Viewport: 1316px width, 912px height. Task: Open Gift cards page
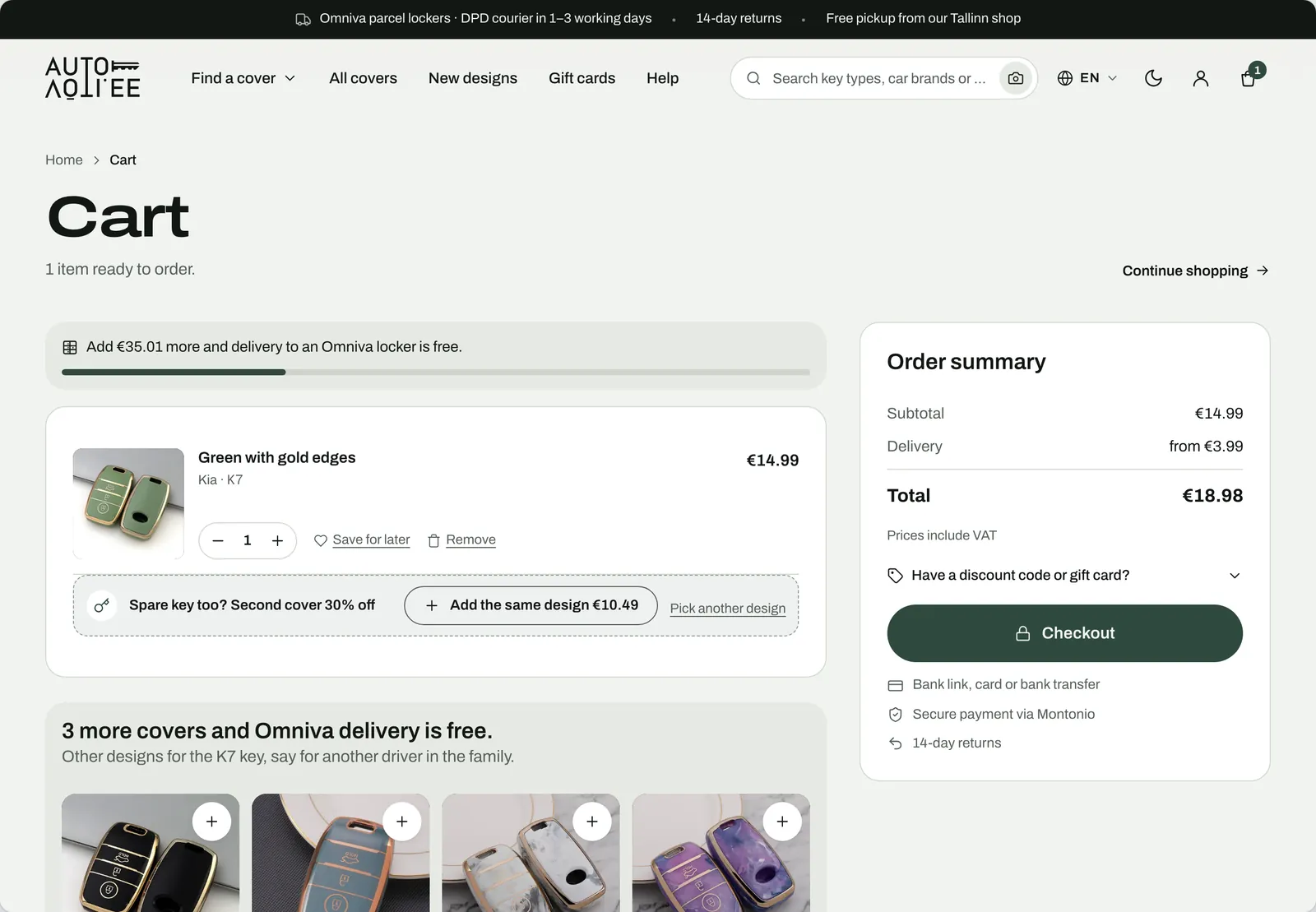tap(582, 78)
